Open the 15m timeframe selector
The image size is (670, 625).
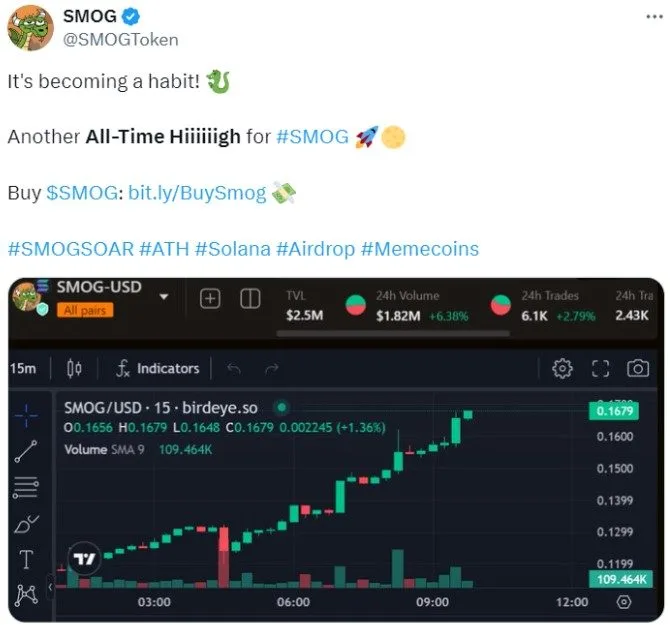tap(23, 369)
